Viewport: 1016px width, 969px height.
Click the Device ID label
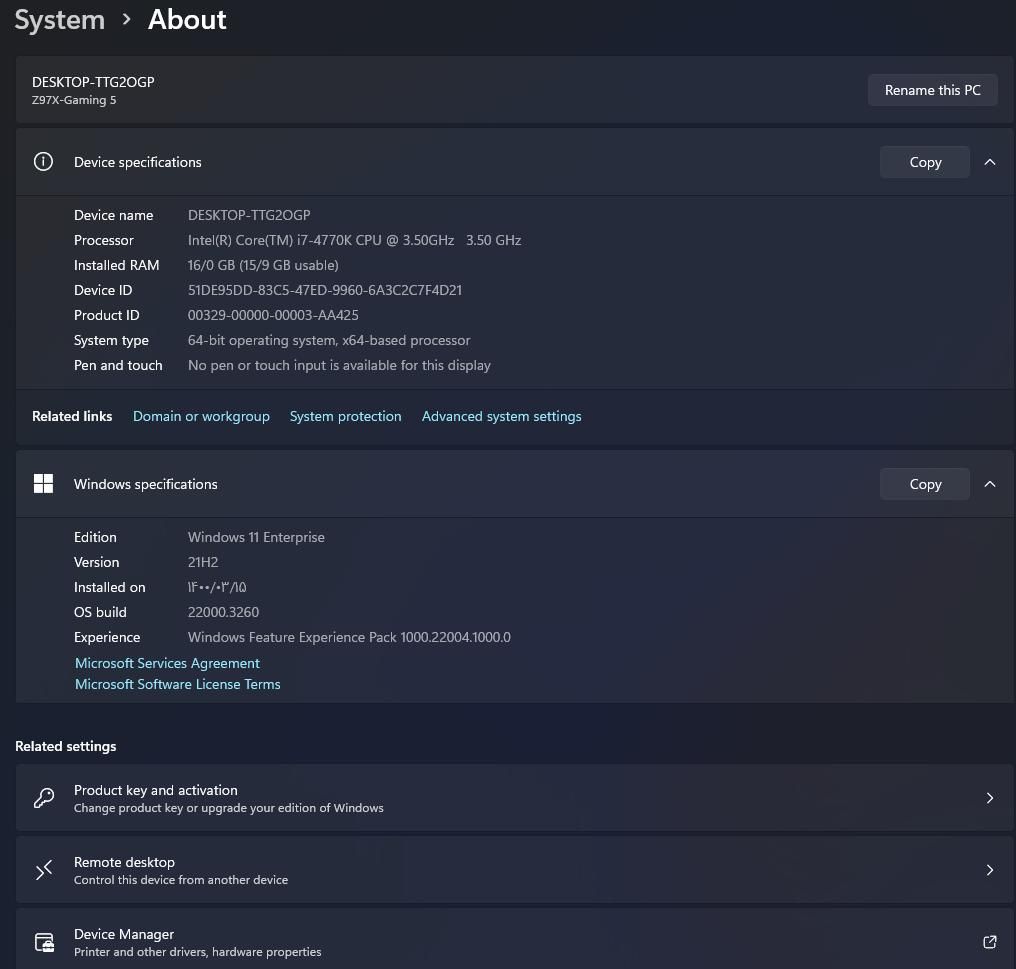tap(103, 290)
